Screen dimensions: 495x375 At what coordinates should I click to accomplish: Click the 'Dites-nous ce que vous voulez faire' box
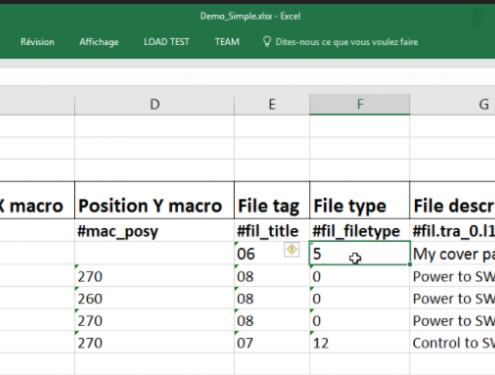pyautogui.click(x=347, y=42)
